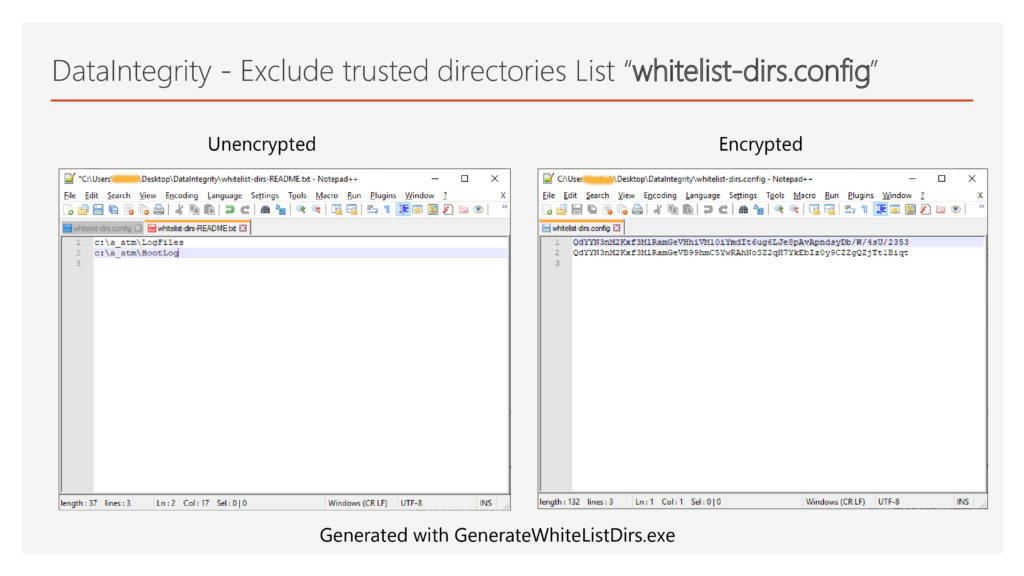Open the Encoding menu in the README window

pos(182,195)
